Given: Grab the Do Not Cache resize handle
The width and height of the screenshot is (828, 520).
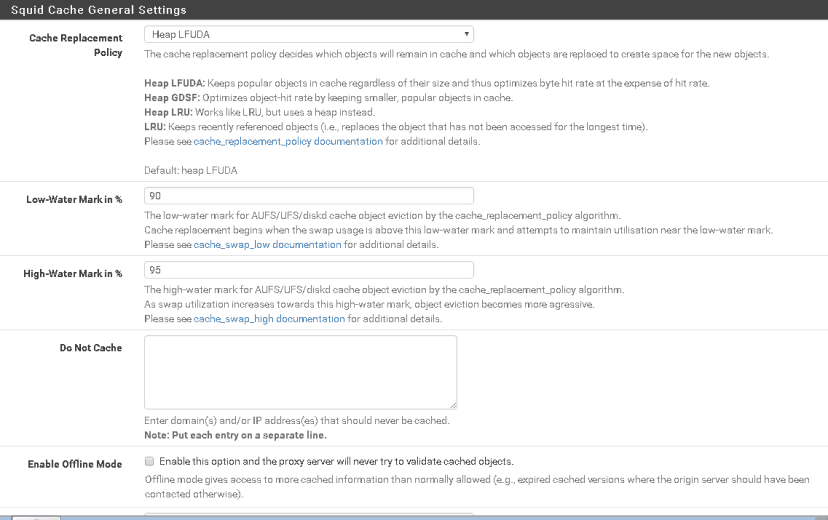Looking at the screenshot, I should point(453,405).
